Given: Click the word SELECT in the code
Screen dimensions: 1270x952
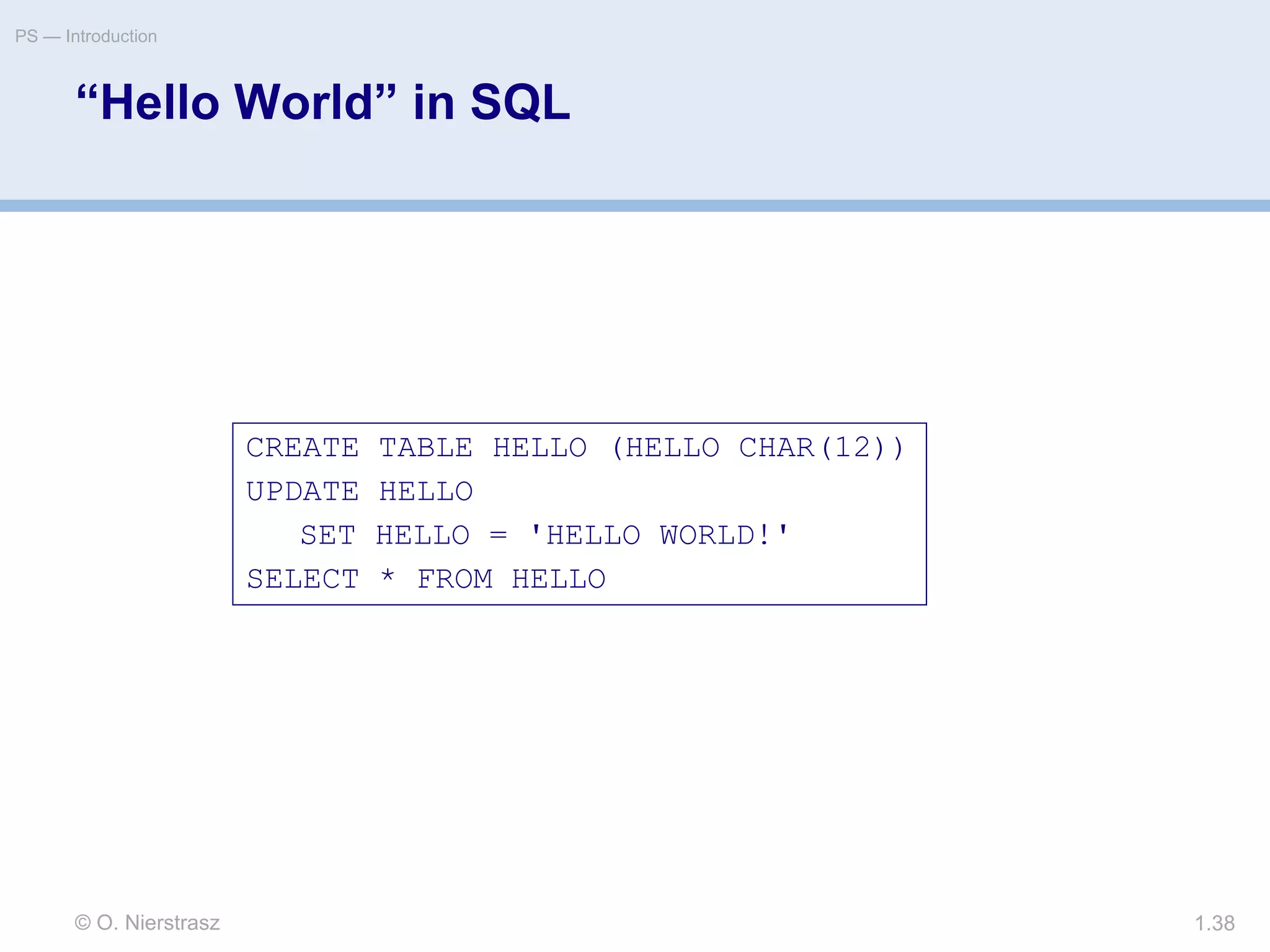Looking at the screenshot, I should [303, 580].
